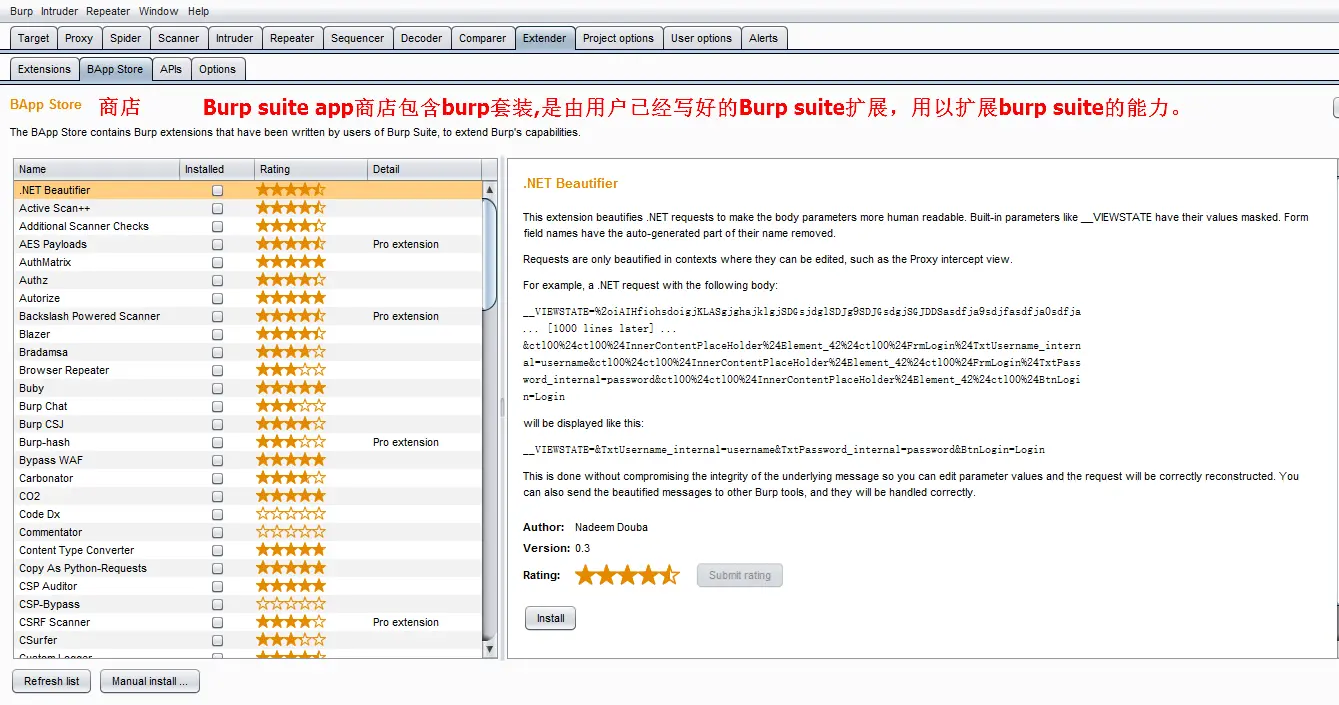Open the Intruder menu

point(59,11)
